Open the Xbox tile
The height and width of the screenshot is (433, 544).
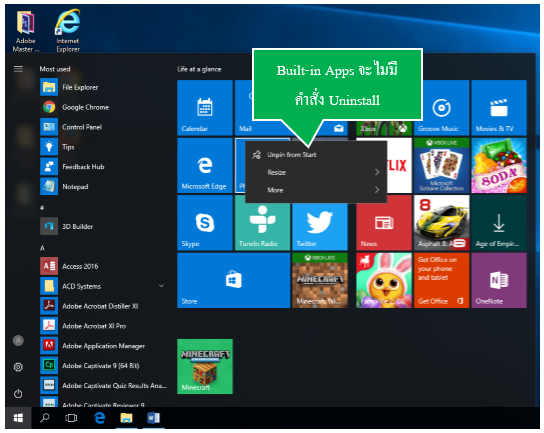[384, 129]
